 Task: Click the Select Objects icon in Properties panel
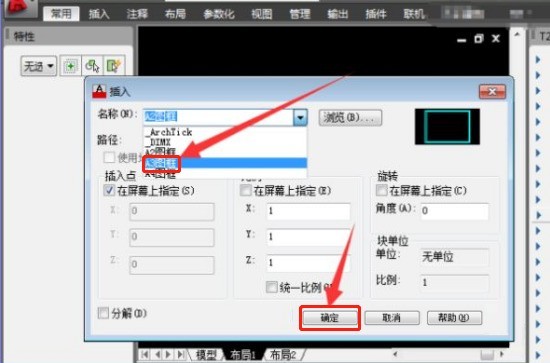[92, 66]
